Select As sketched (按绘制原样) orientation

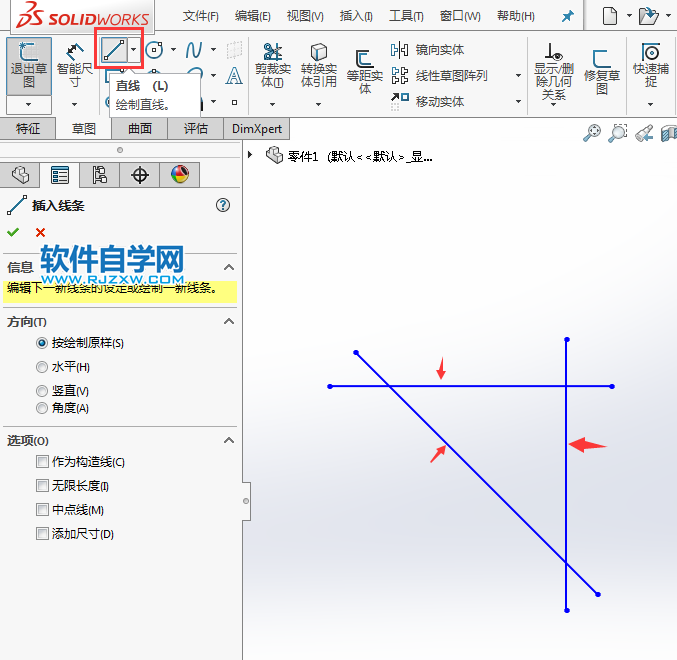click(42, 343)
